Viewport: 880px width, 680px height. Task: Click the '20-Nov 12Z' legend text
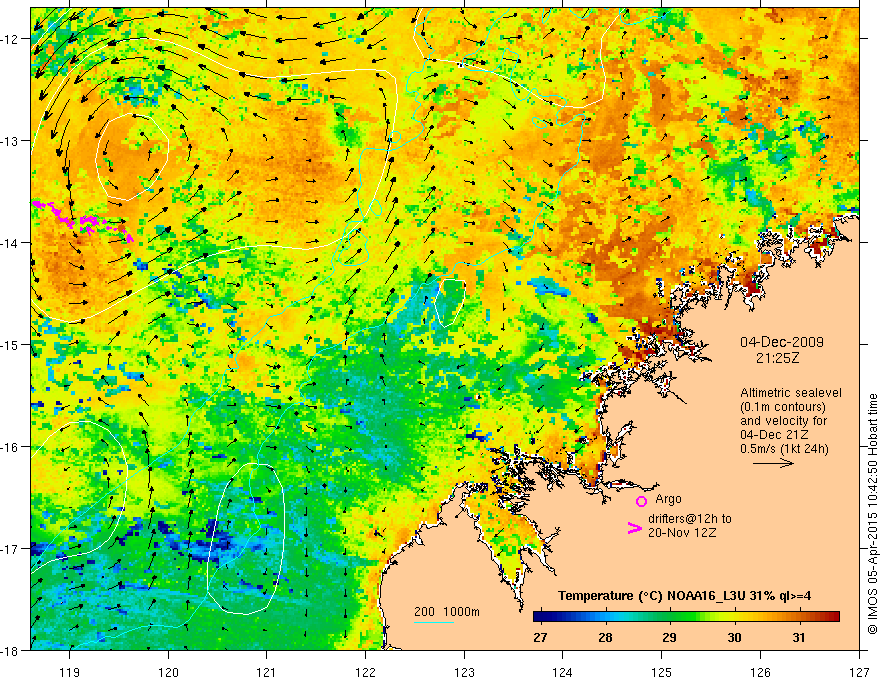[x=682, y=533]
